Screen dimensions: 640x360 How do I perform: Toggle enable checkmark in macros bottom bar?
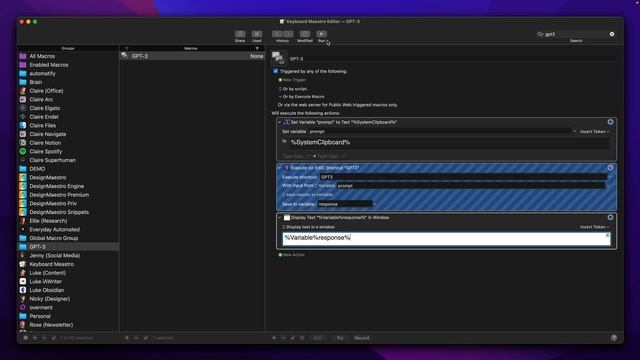pos(146,338)
